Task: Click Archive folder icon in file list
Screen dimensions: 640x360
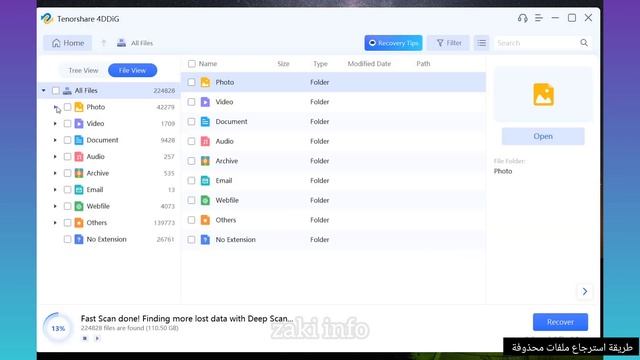Action: [205, 161]
